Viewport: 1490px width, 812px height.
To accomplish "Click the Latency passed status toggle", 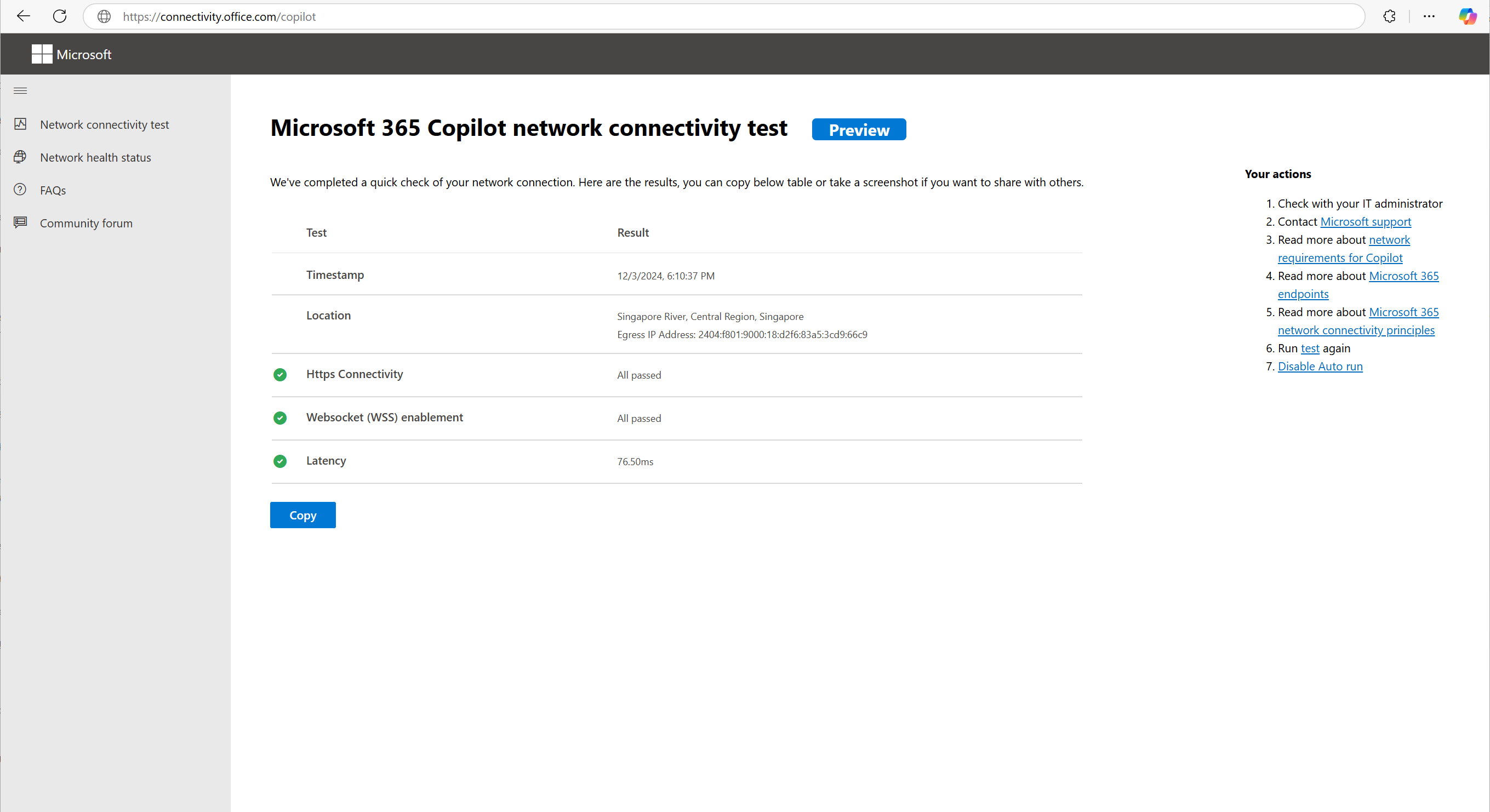I will coord(280,460).
